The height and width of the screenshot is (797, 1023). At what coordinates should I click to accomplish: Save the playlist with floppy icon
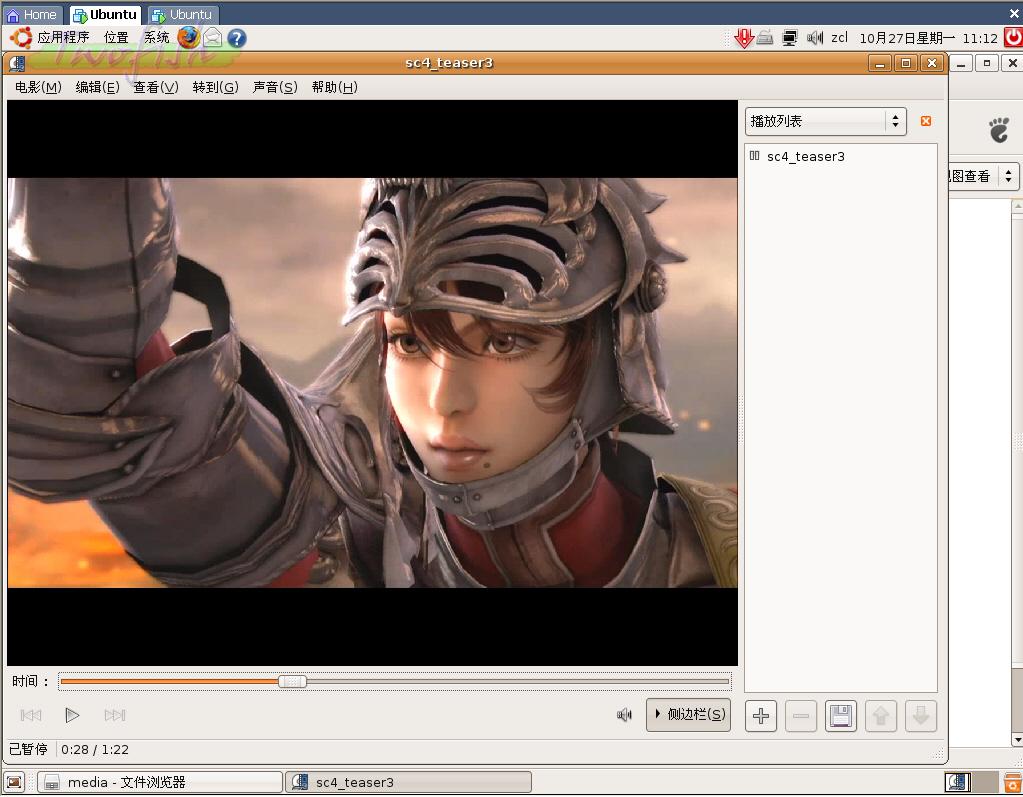pos(841,716)
